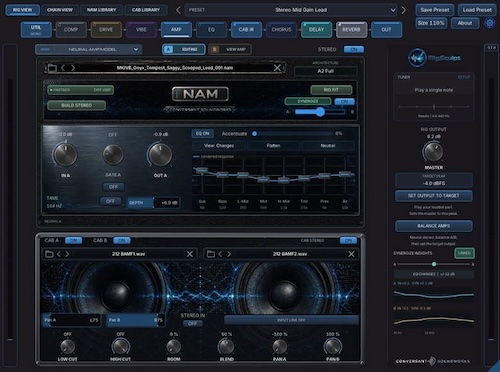
Task: Open the settings gear icon beside About
Action: pos(489,23)
